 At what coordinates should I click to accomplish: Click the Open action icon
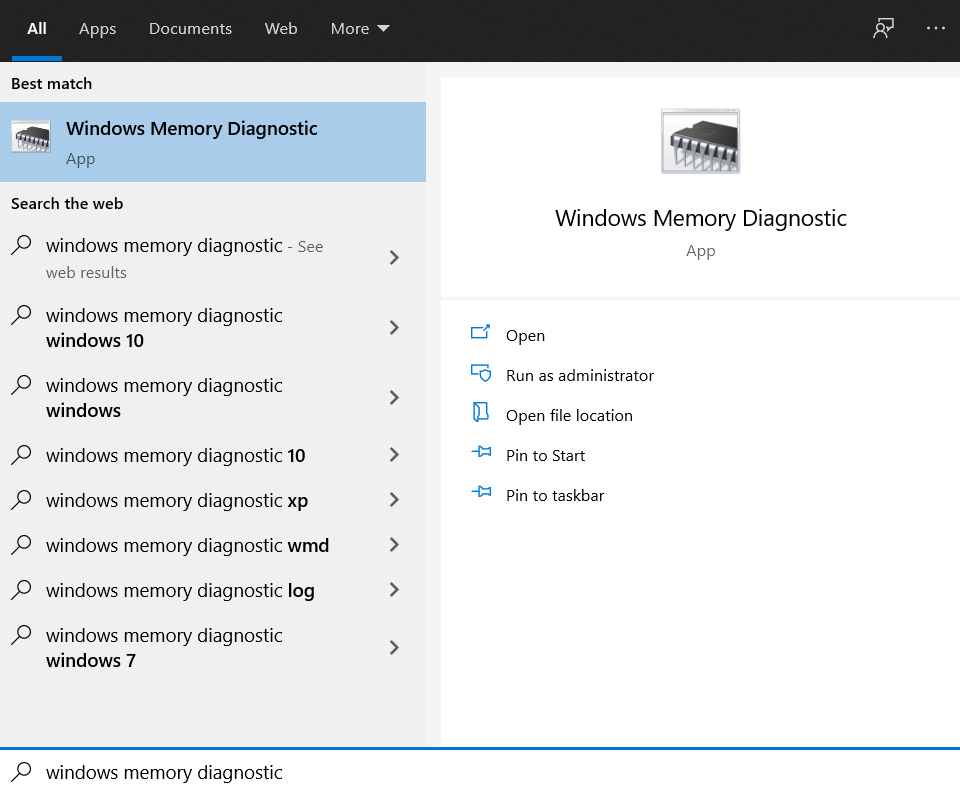(x=481, y=334)
